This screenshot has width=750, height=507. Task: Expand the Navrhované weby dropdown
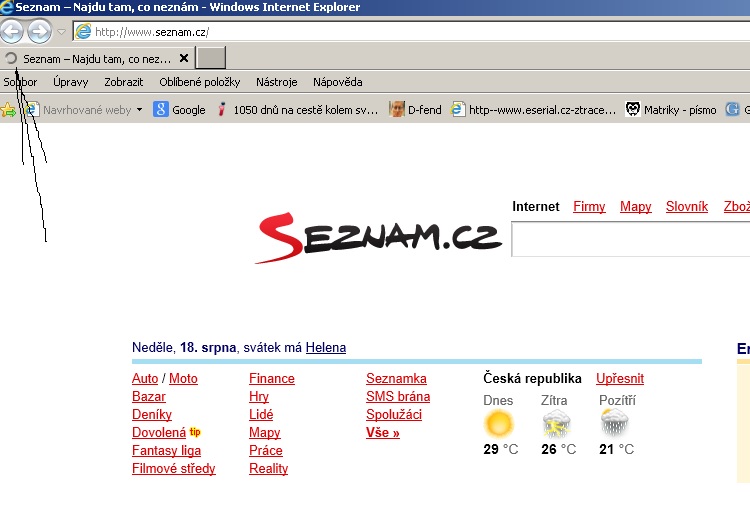139,110
